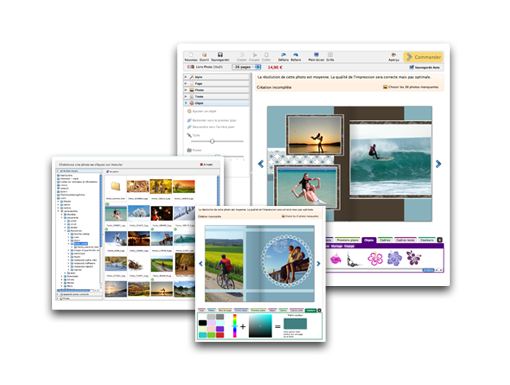Click Remonter vers le premier plan
The height and width of the screenshot is (385, 510).
point(212,120)
